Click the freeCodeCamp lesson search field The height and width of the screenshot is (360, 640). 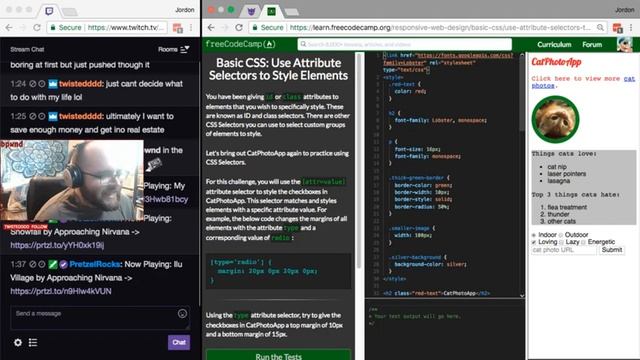point(404,44)
